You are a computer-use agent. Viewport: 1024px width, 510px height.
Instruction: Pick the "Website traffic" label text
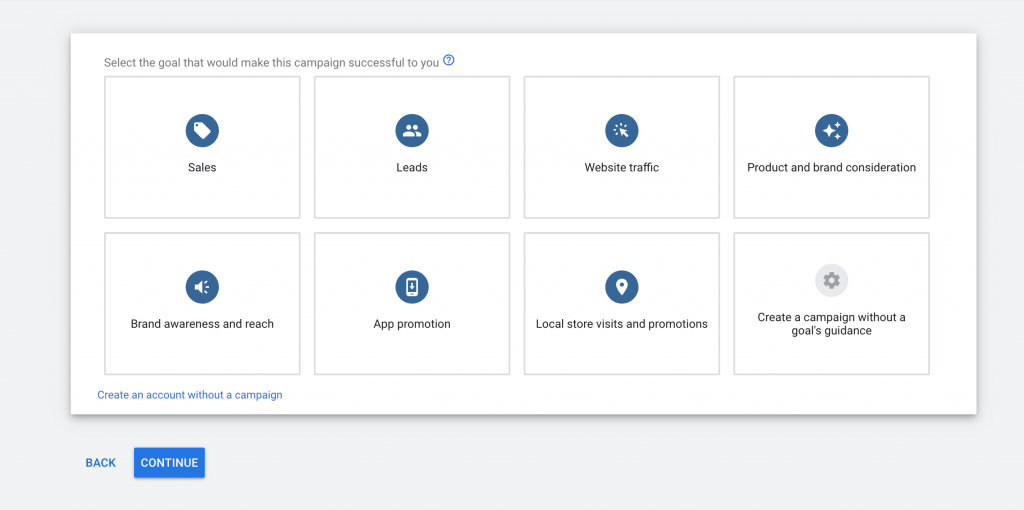coord(622,168)
